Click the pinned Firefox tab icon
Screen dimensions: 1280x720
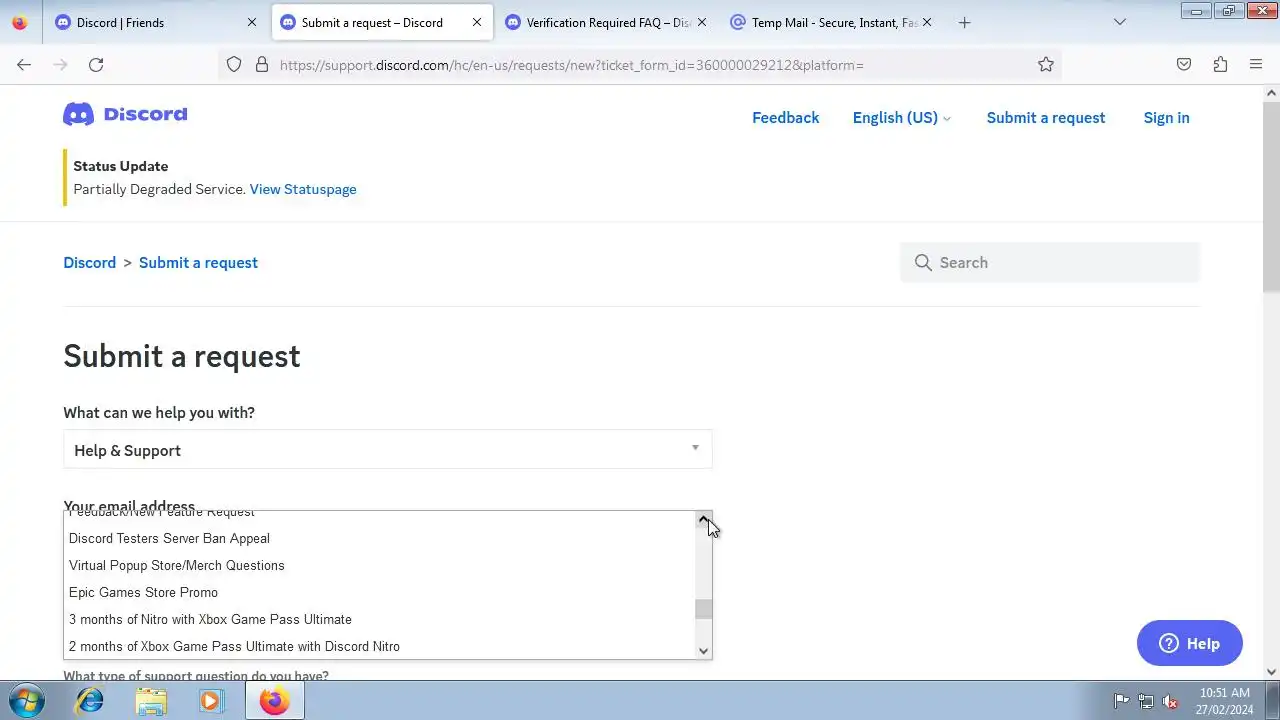(x=20, y=22)
